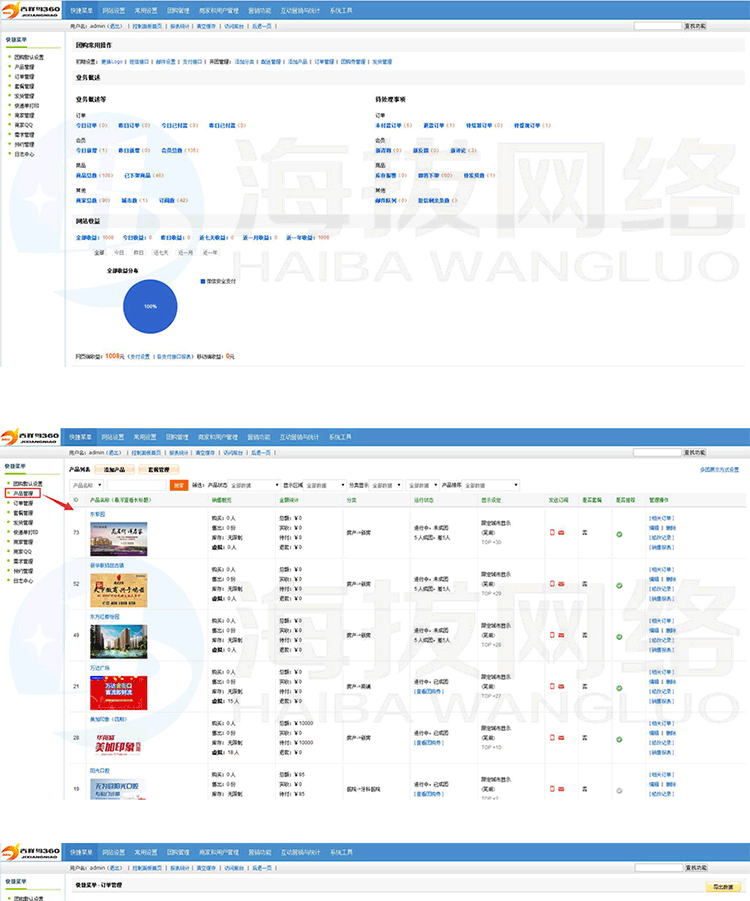Click the red mail icon in row 73
The image size is (750, 901).
(x=561, y=531)
